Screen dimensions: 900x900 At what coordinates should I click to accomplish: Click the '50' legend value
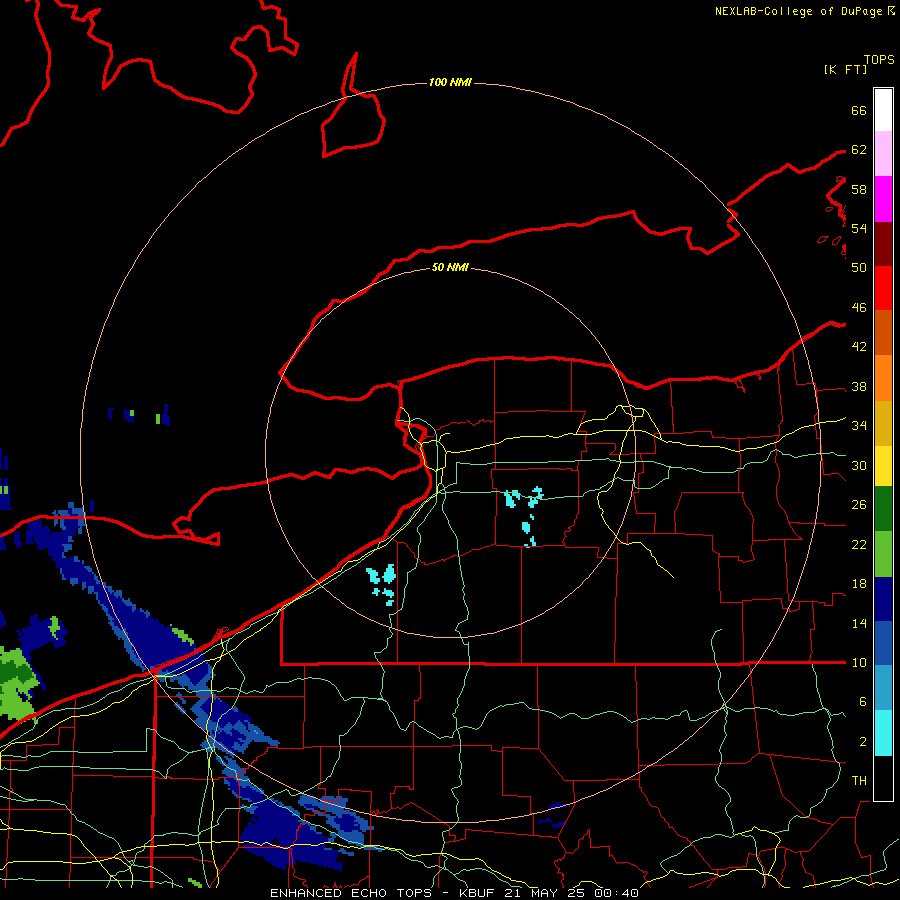[x=859, y=267]
